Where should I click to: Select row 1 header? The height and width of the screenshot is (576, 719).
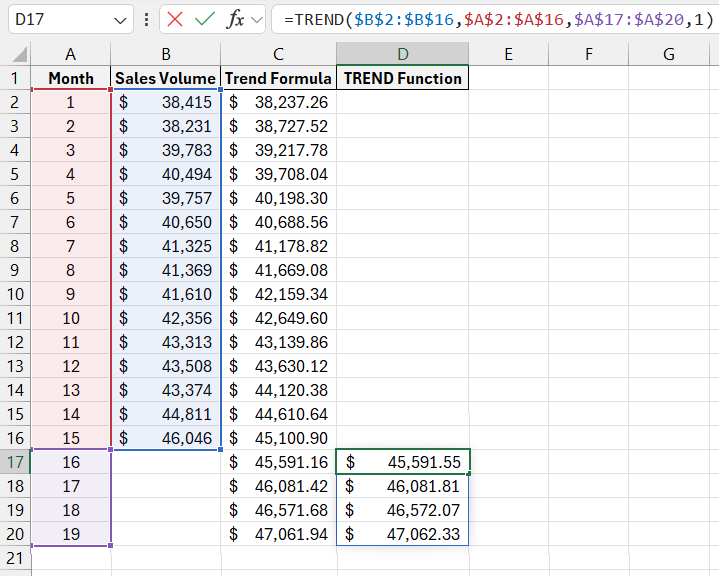click(15, 78)
